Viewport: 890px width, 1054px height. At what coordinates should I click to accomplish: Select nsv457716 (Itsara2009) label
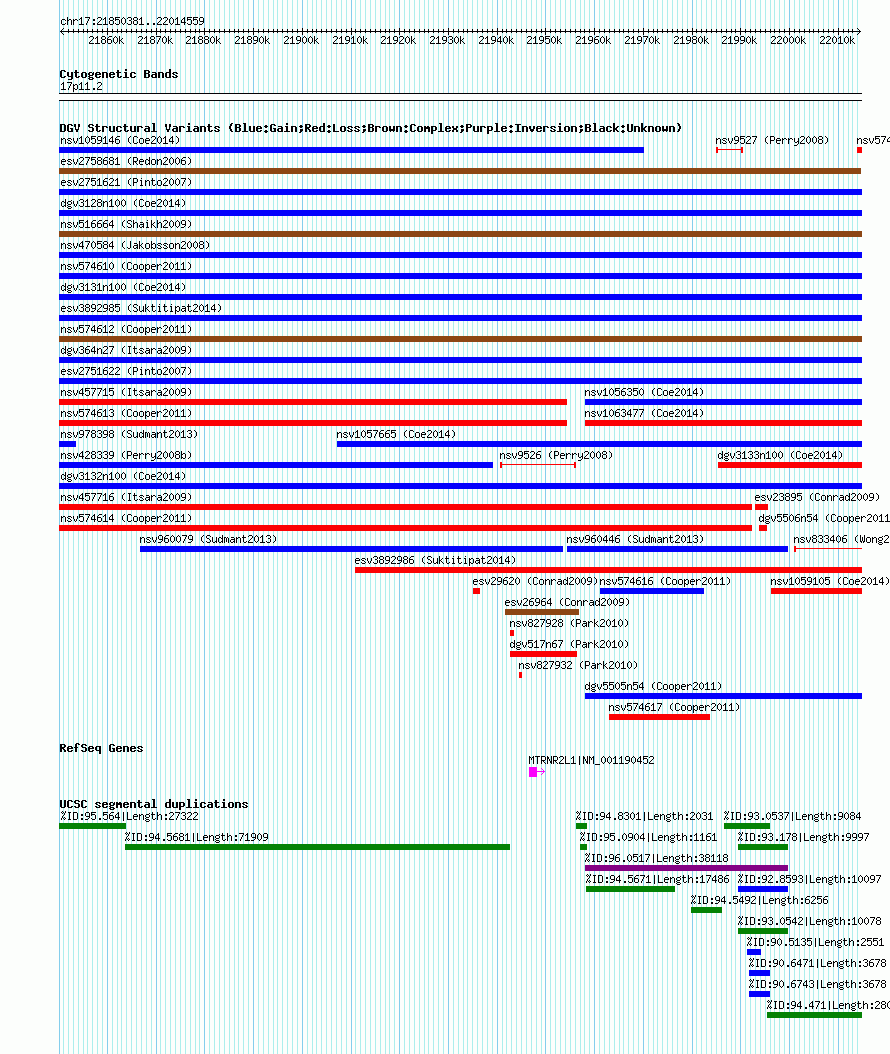pos(126,497)
